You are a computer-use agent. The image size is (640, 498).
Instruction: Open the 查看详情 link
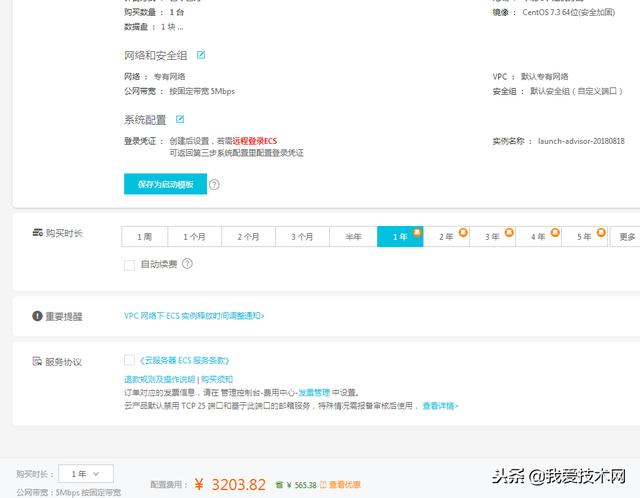click(x=440, y=406)
